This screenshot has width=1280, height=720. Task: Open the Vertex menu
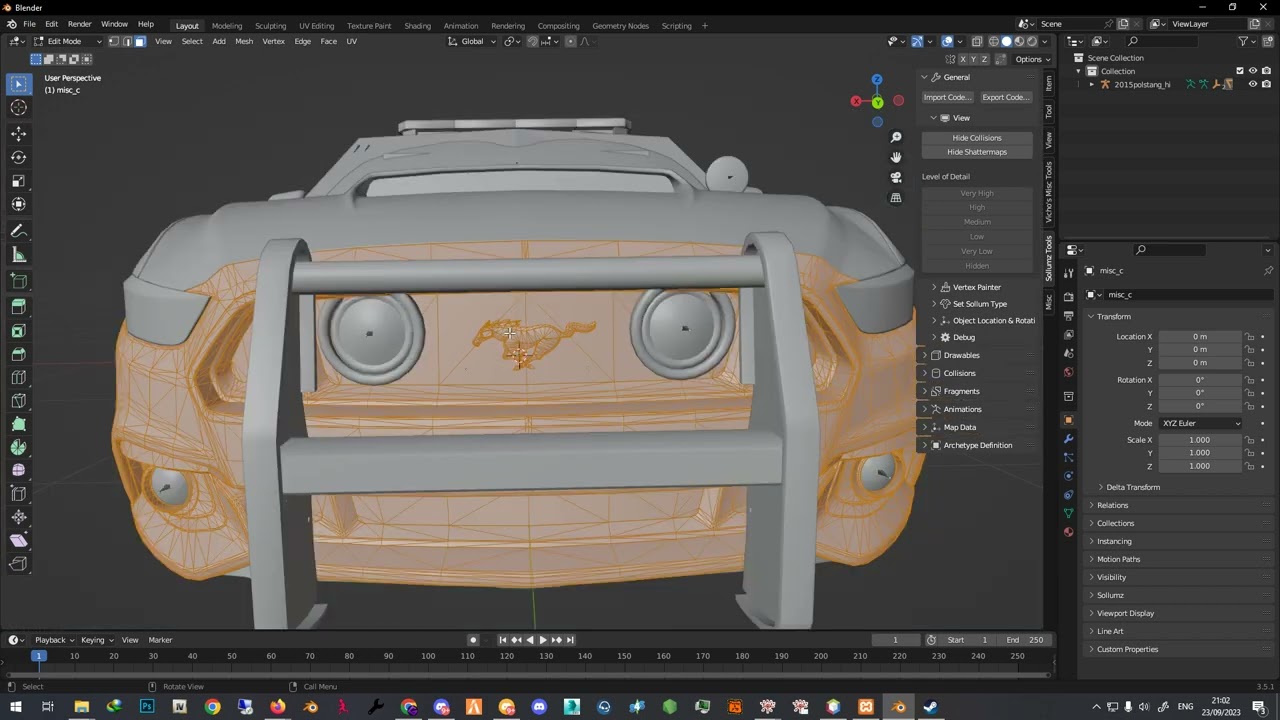(x=273, y=41)
